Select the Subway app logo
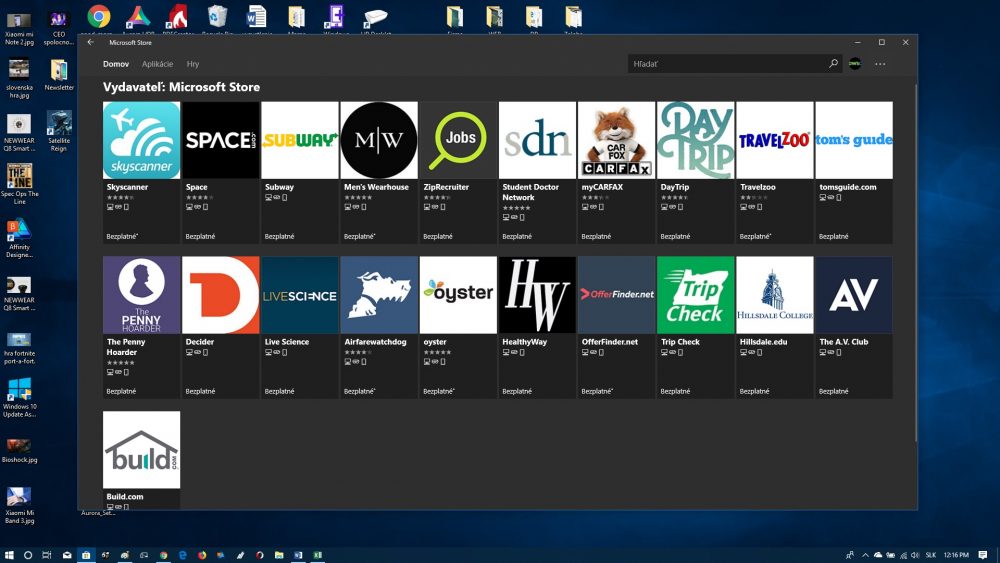Image resolution: width=1000 pixels, height=563 pixels. 300,140
